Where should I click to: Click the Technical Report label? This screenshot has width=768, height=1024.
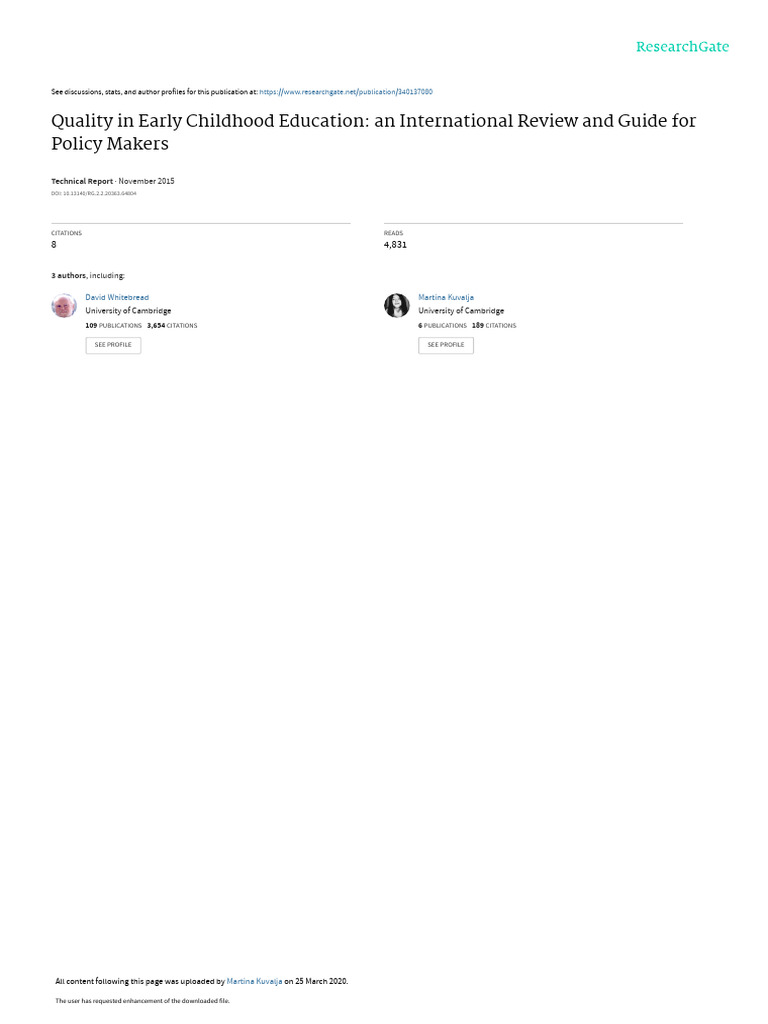tap(82, 181)
